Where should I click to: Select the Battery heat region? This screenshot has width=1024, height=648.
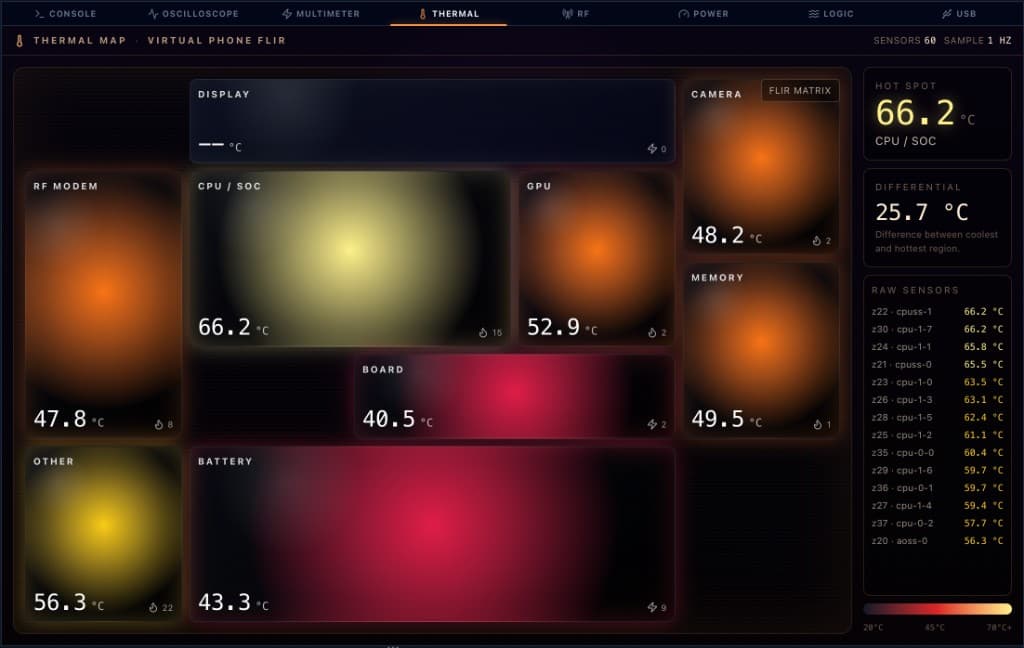click(x=432, y=534)
